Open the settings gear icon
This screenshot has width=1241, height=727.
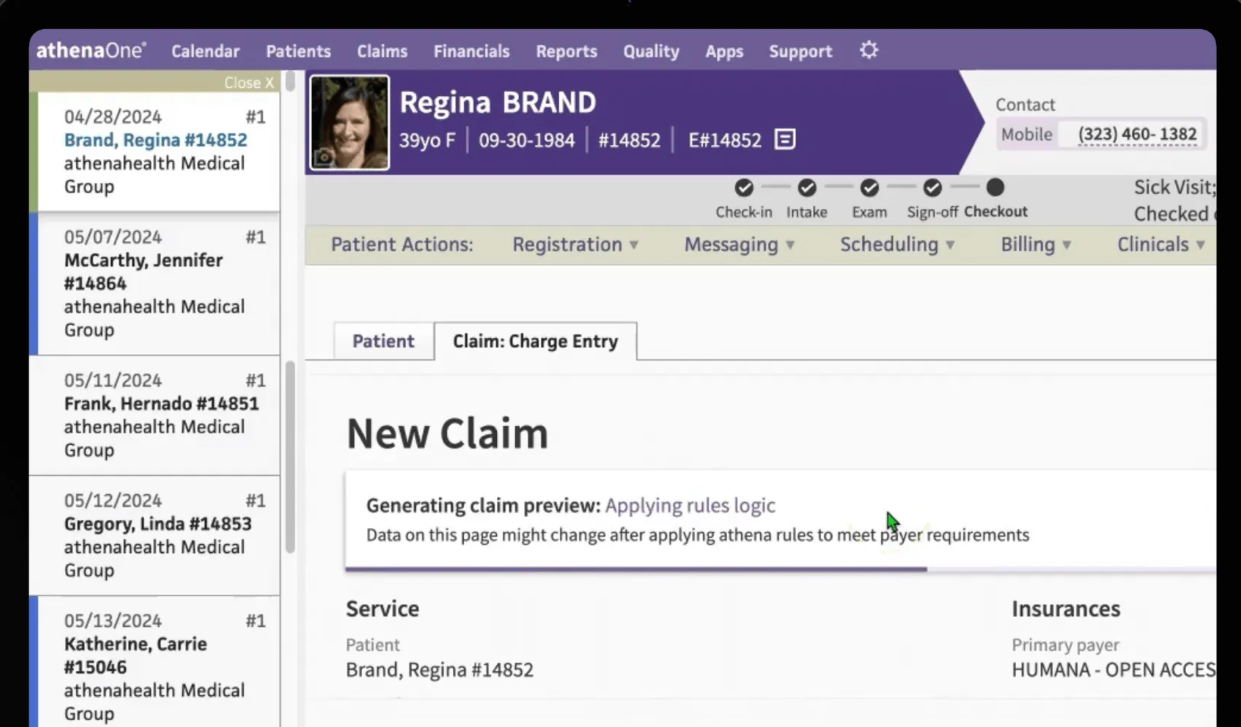coord(869,50)
